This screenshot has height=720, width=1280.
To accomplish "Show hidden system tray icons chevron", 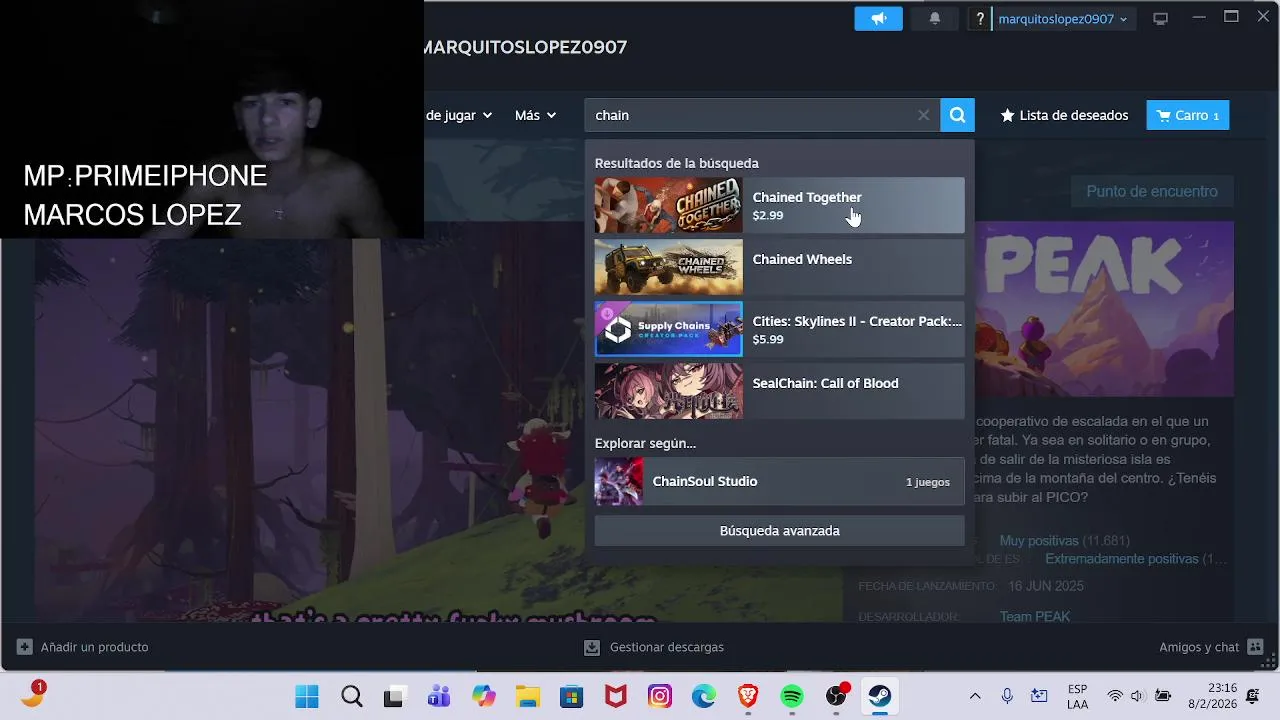I will pyautogui.click(x=975, y=696).
